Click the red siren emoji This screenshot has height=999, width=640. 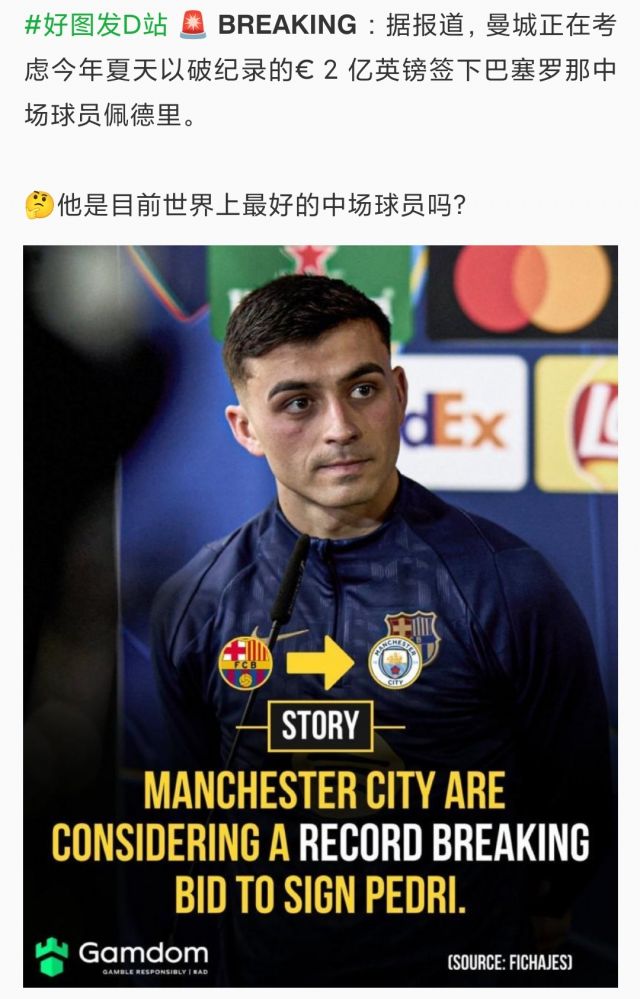point(192,25)
